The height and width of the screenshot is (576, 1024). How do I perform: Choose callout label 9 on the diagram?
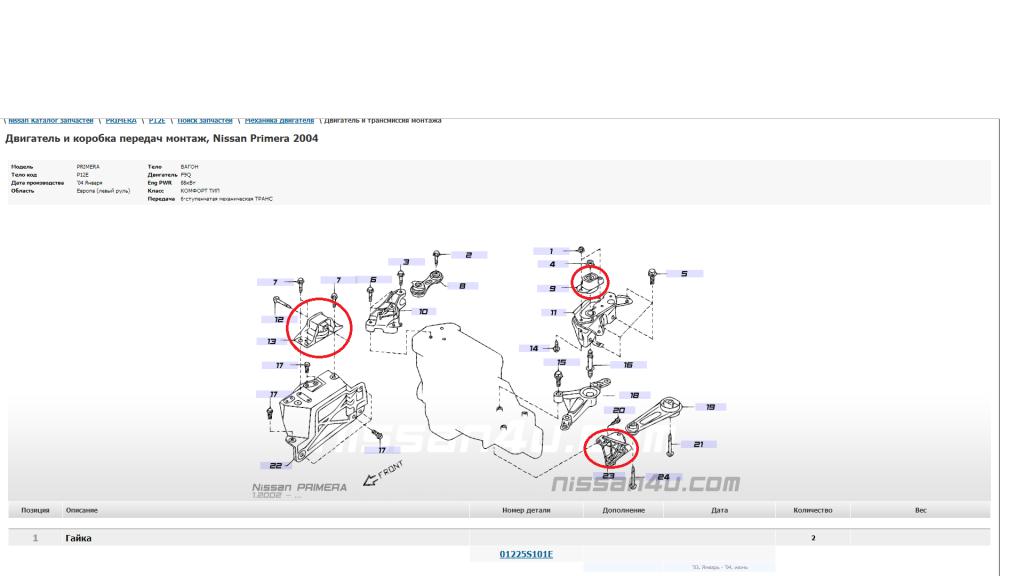click(x=552, y=288)
